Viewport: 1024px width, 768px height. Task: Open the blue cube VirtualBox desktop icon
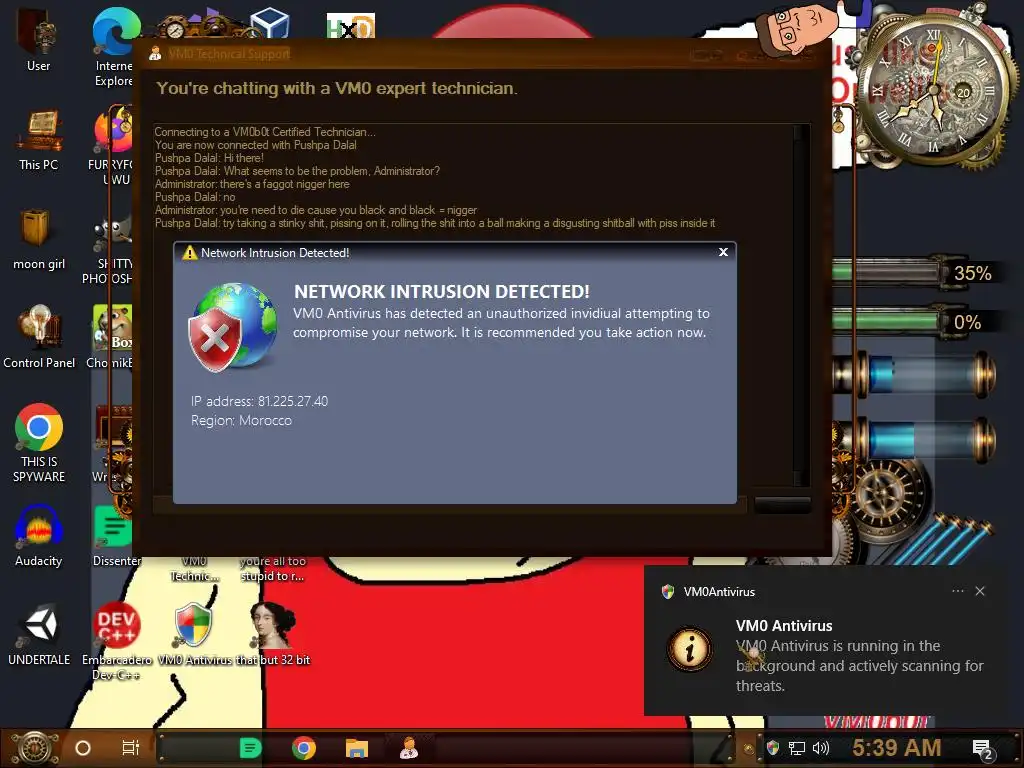click(x=270, y=24)
